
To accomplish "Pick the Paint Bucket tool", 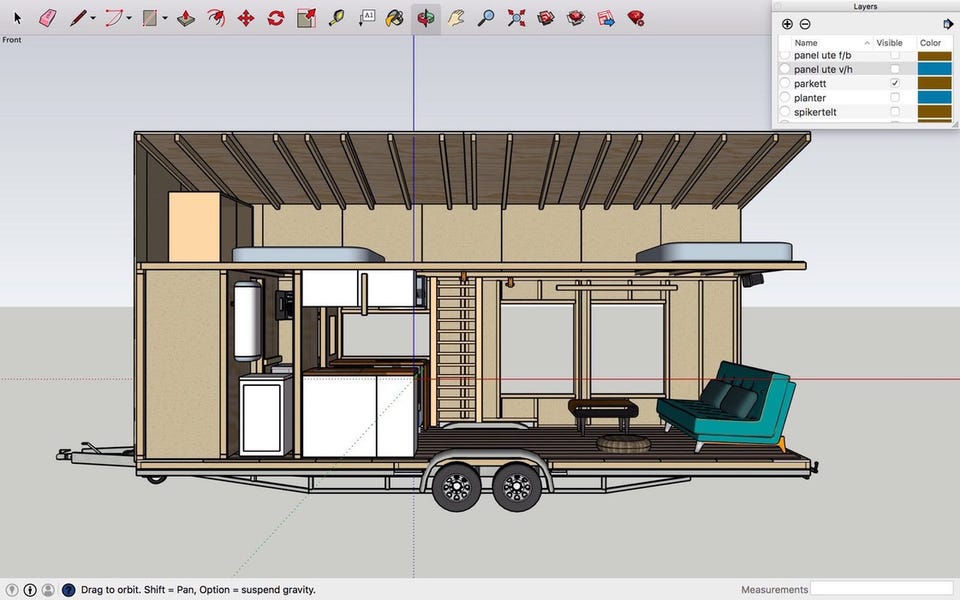I will [x=395, y=18].
